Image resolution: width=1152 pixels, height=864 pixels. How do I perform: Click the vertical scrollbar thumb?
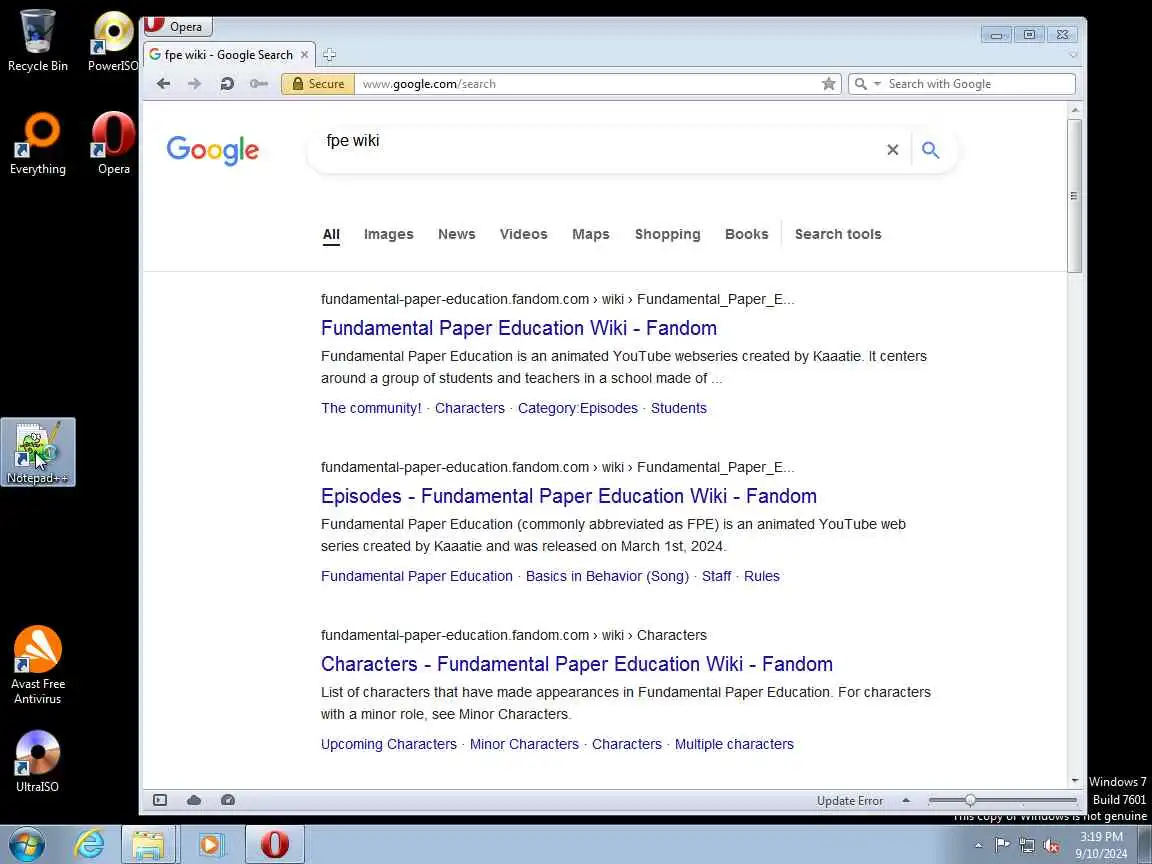pos(1074,195)
